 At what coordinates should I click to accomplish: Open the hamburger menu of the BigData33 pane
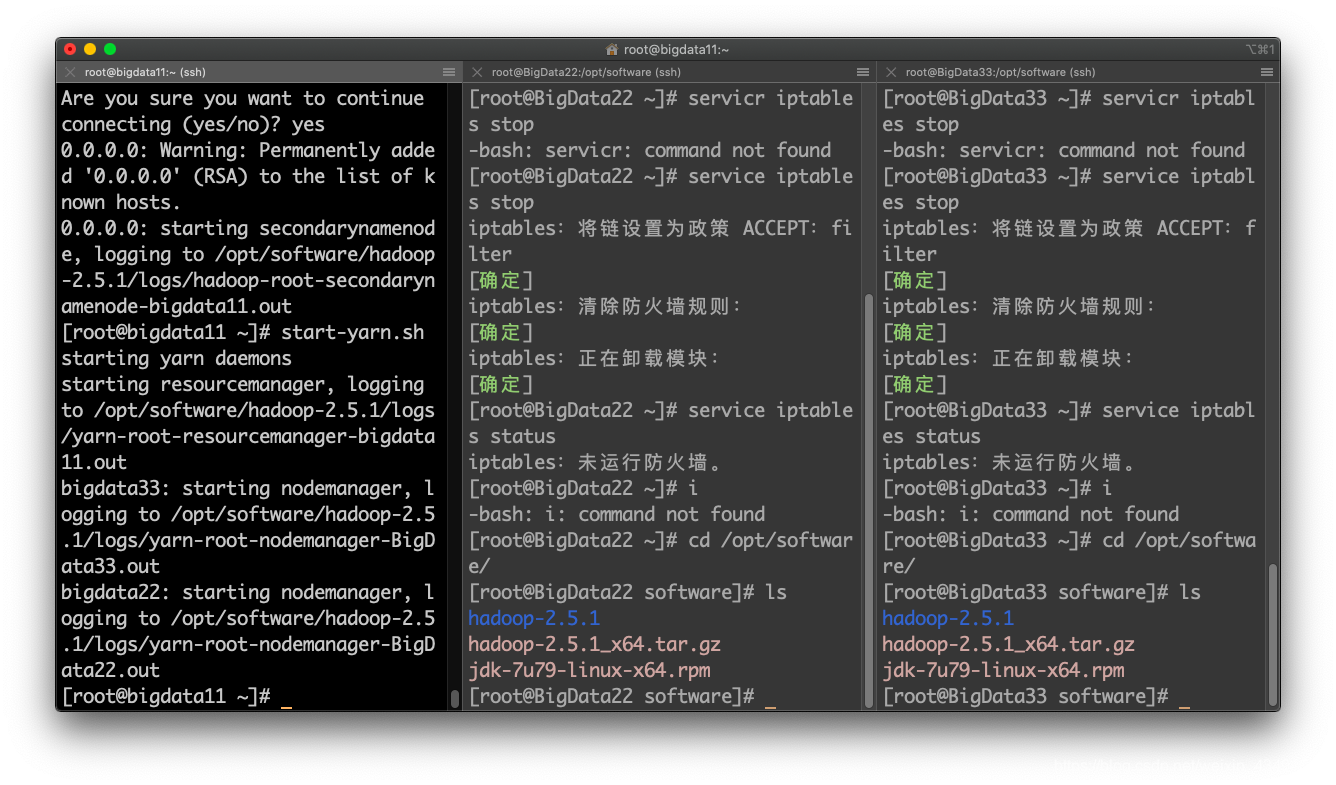1267,72
